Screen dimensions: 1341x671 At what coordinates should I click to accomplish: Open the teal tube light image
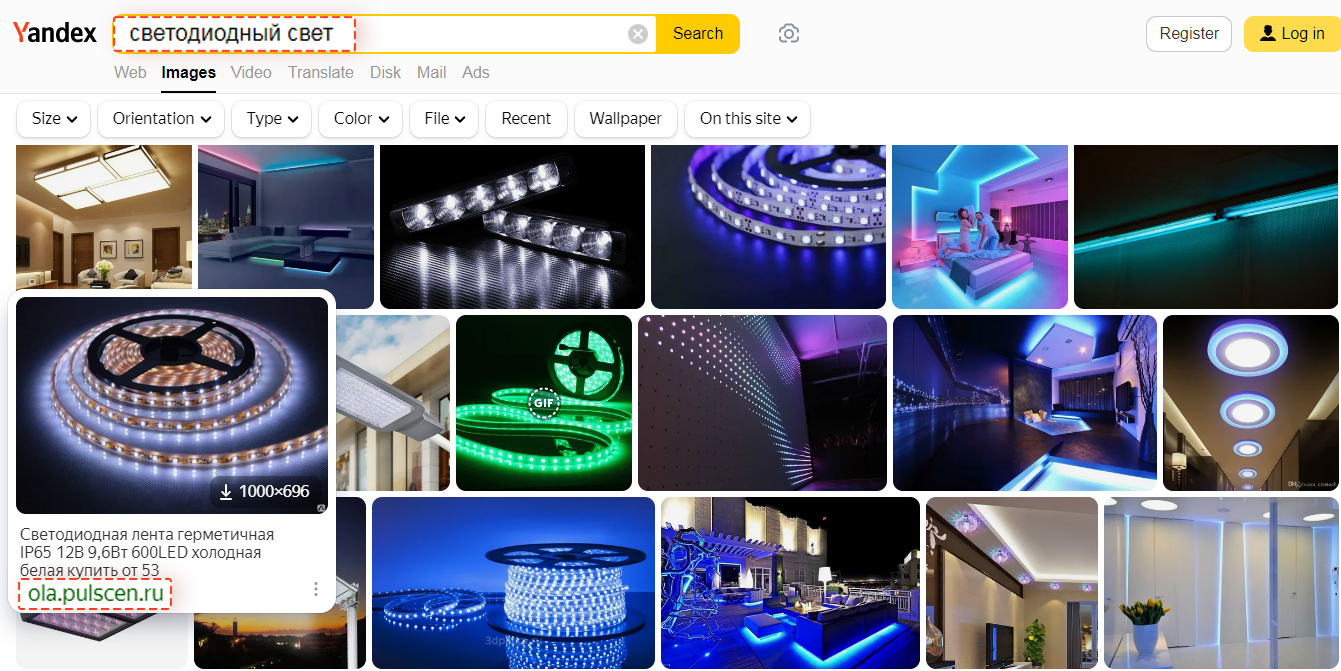[x=1206, y=227]
